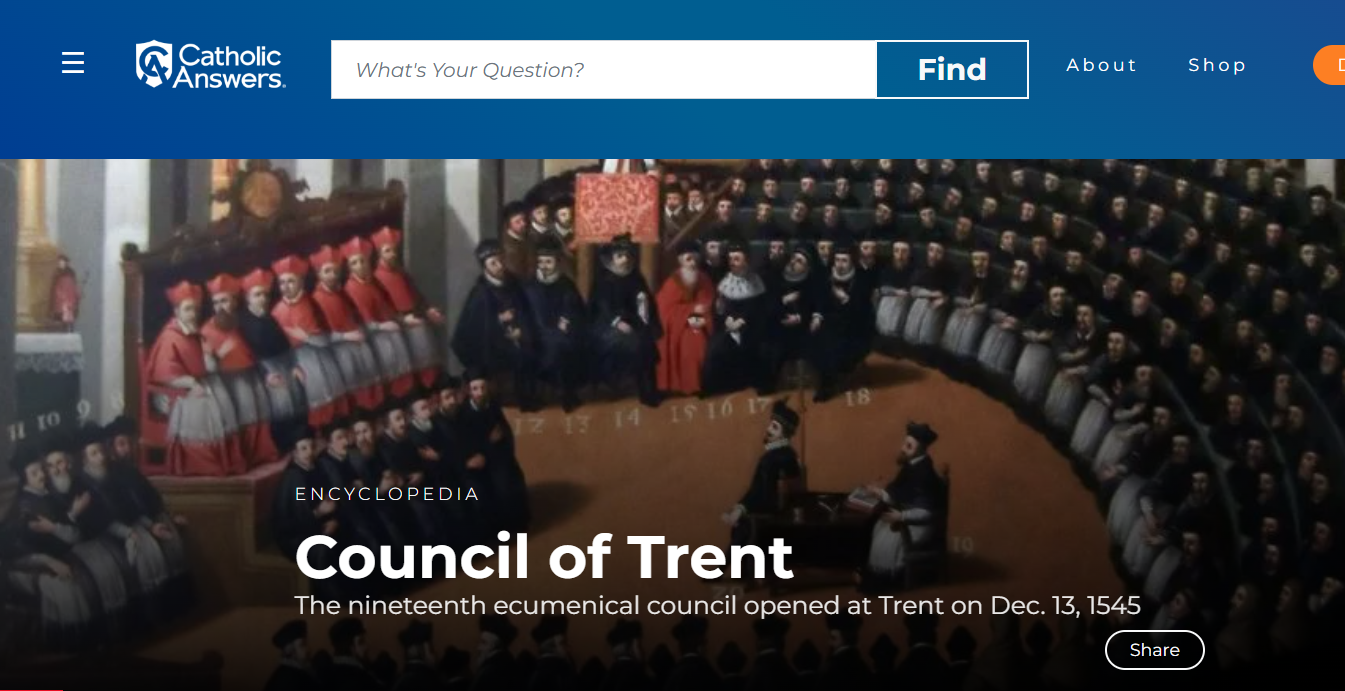Click the subtitle about Dec. 13, 1545
Screen dimensions: 1345x691
[717, 606]
